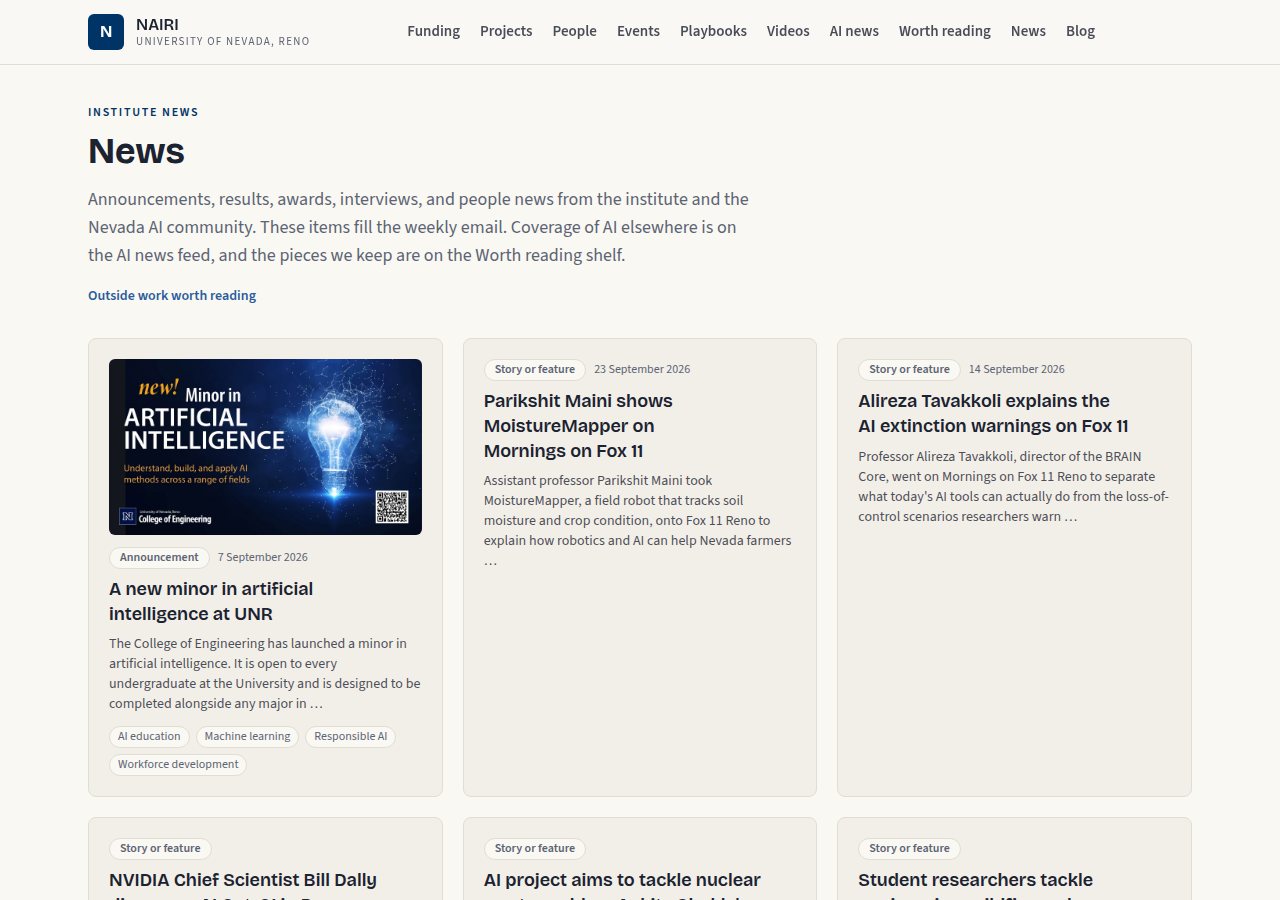The image size is (1280, 900).
Task: Click Story or feature label on nuclear project card
Action: click(534, 848)
